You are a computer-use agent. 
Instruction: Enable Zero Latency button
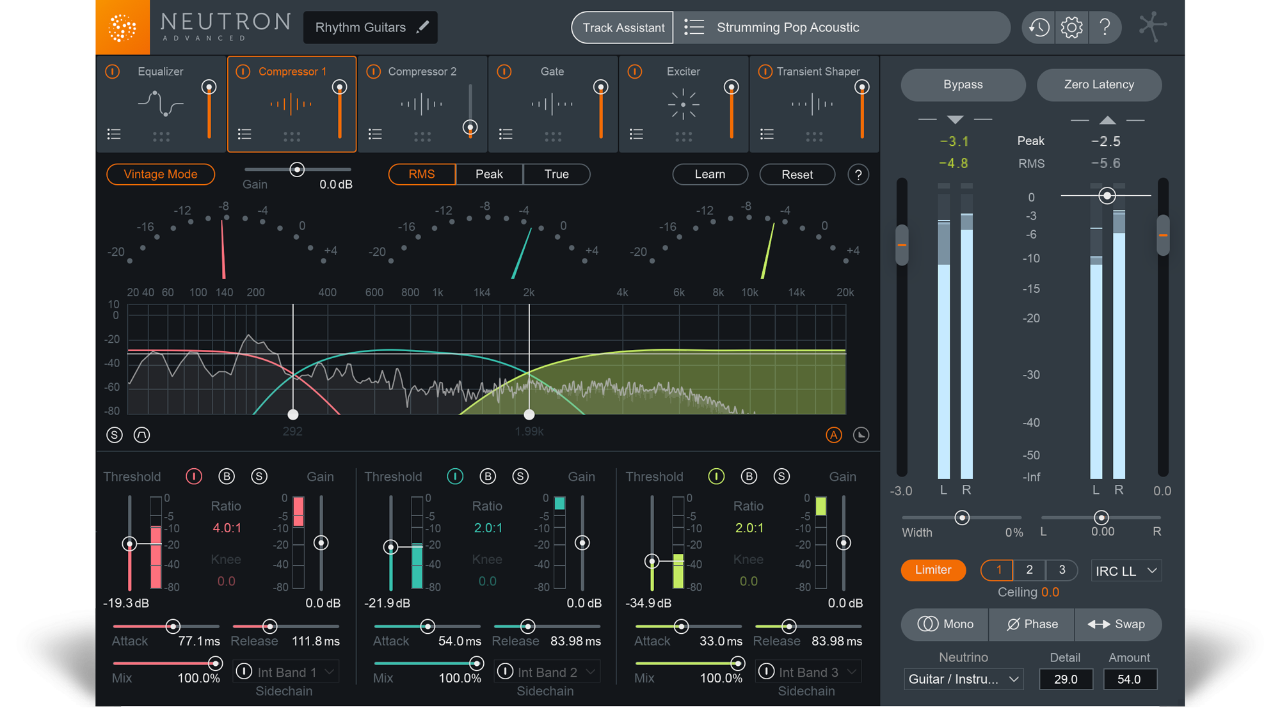[x=1099, y=85]
